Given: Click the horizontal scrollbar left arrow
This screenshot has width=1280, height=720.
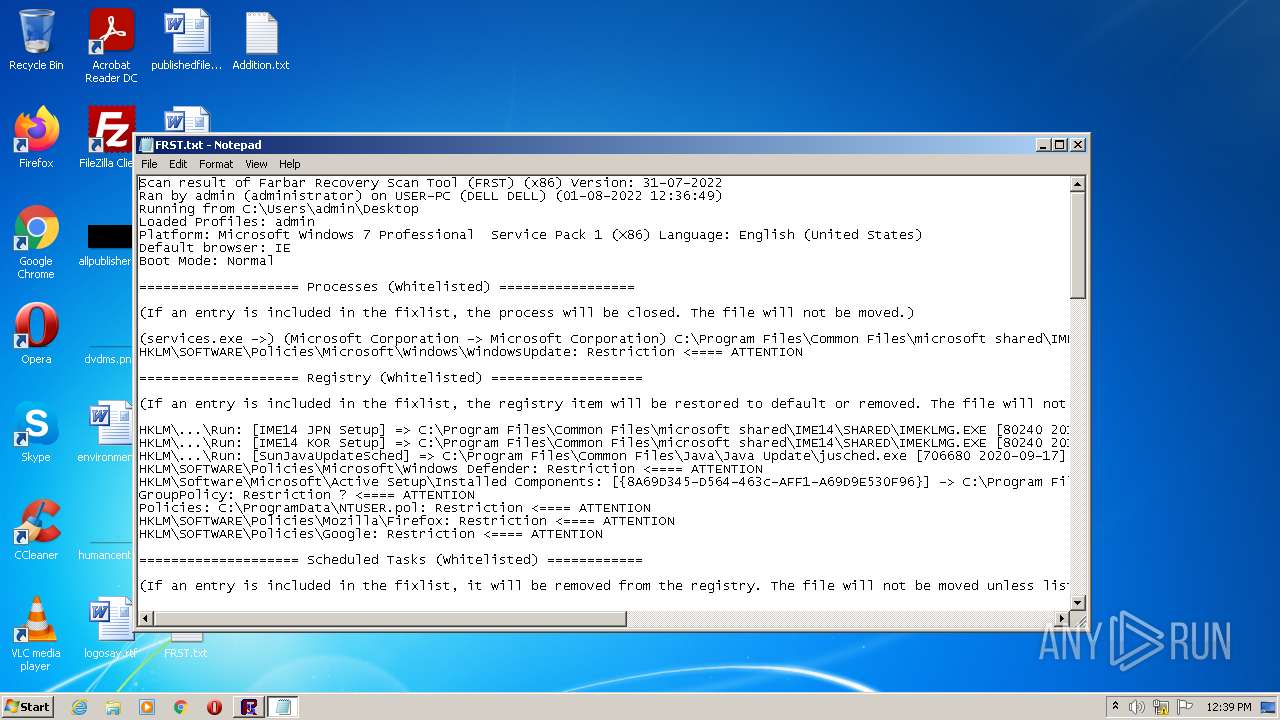Looking at the screenshot, I should [x=146, y=619].
